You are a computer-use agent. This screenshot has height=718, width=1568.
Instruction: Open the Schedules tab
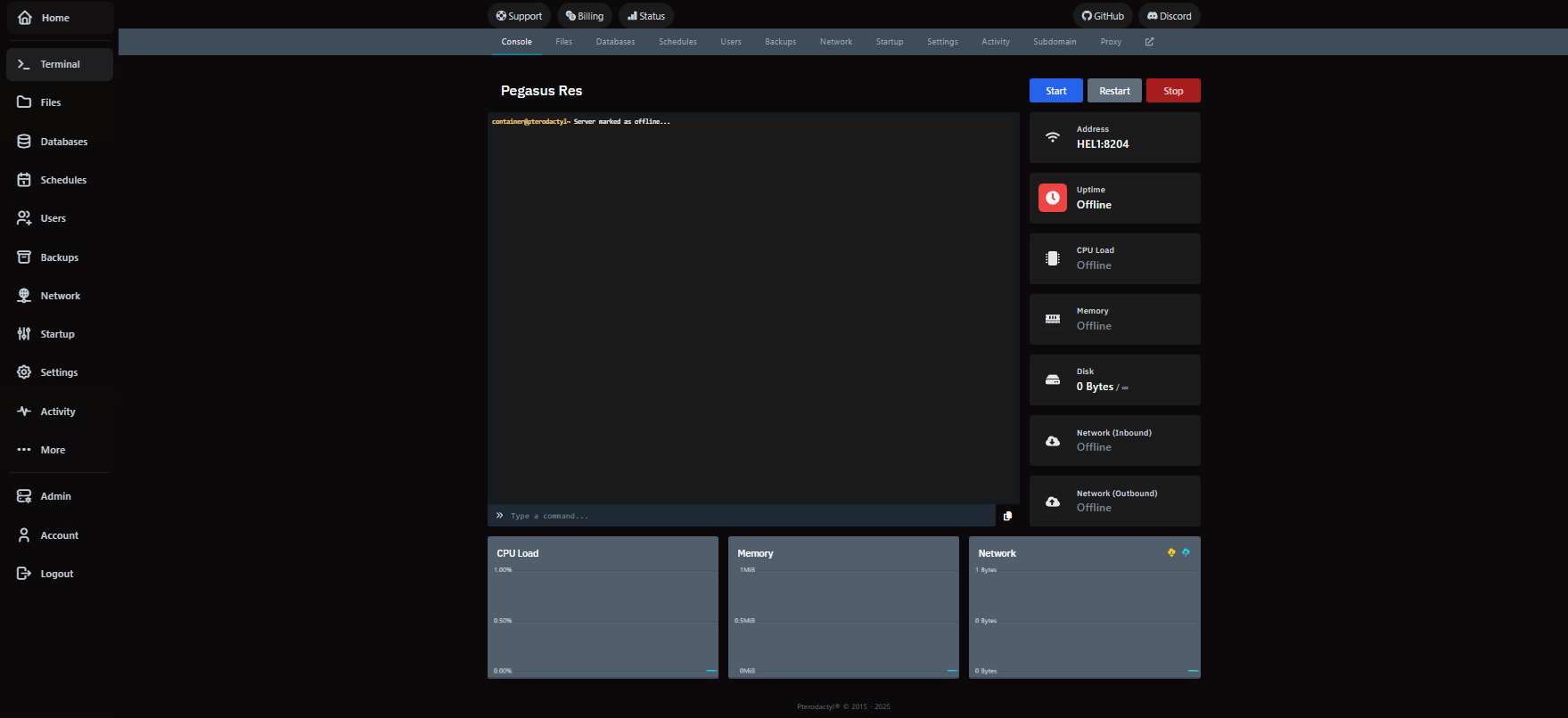tap(677, 42)
